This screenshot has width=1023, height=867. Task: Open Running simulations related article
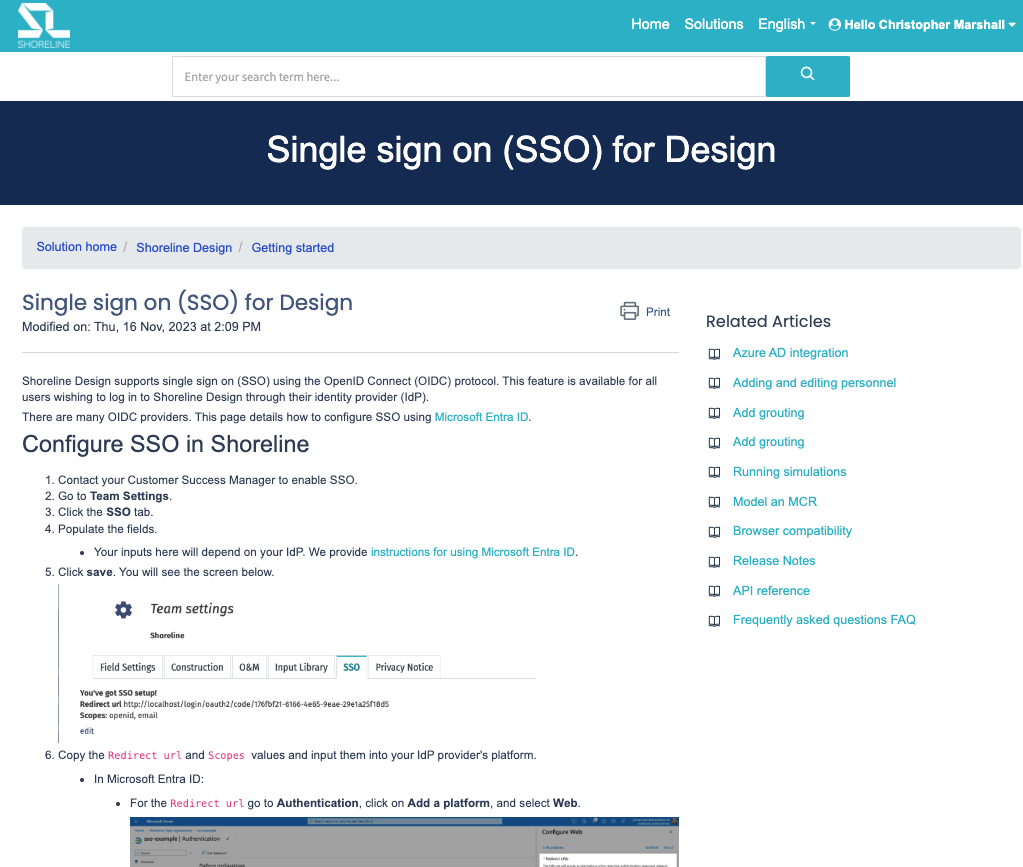pyautogui.click(x=789, y=472)
